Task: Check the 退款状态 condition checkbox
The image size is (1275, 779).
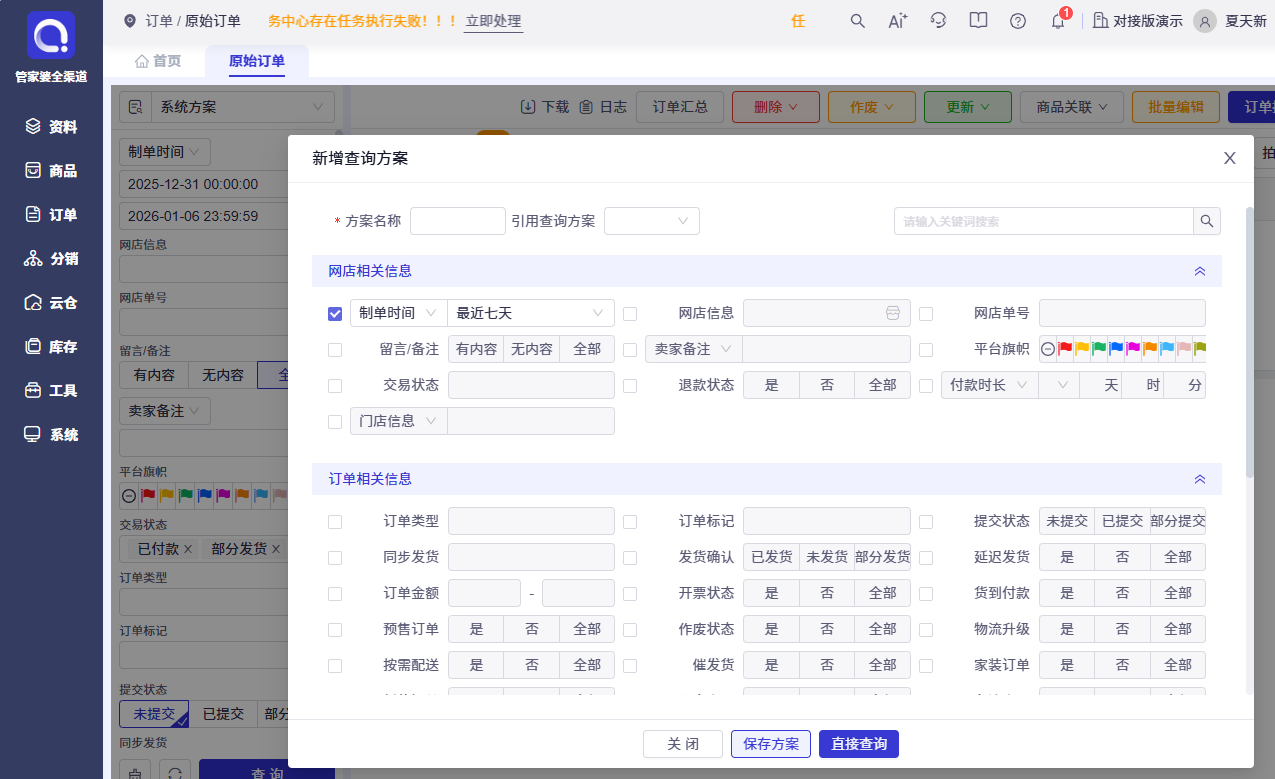Action: coord(630,386)
